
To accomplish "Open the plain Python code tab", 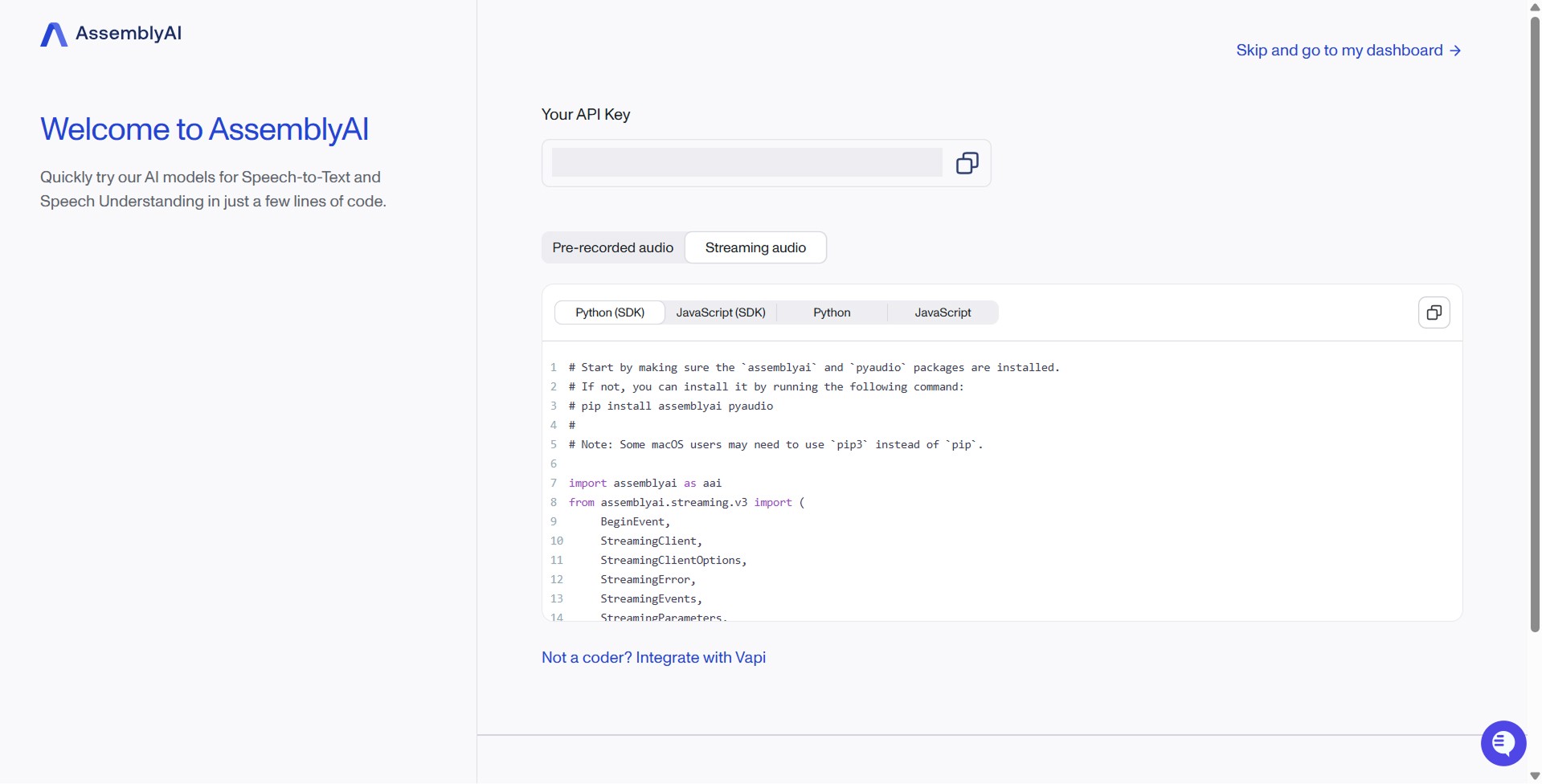I will (x=832, y=312).
